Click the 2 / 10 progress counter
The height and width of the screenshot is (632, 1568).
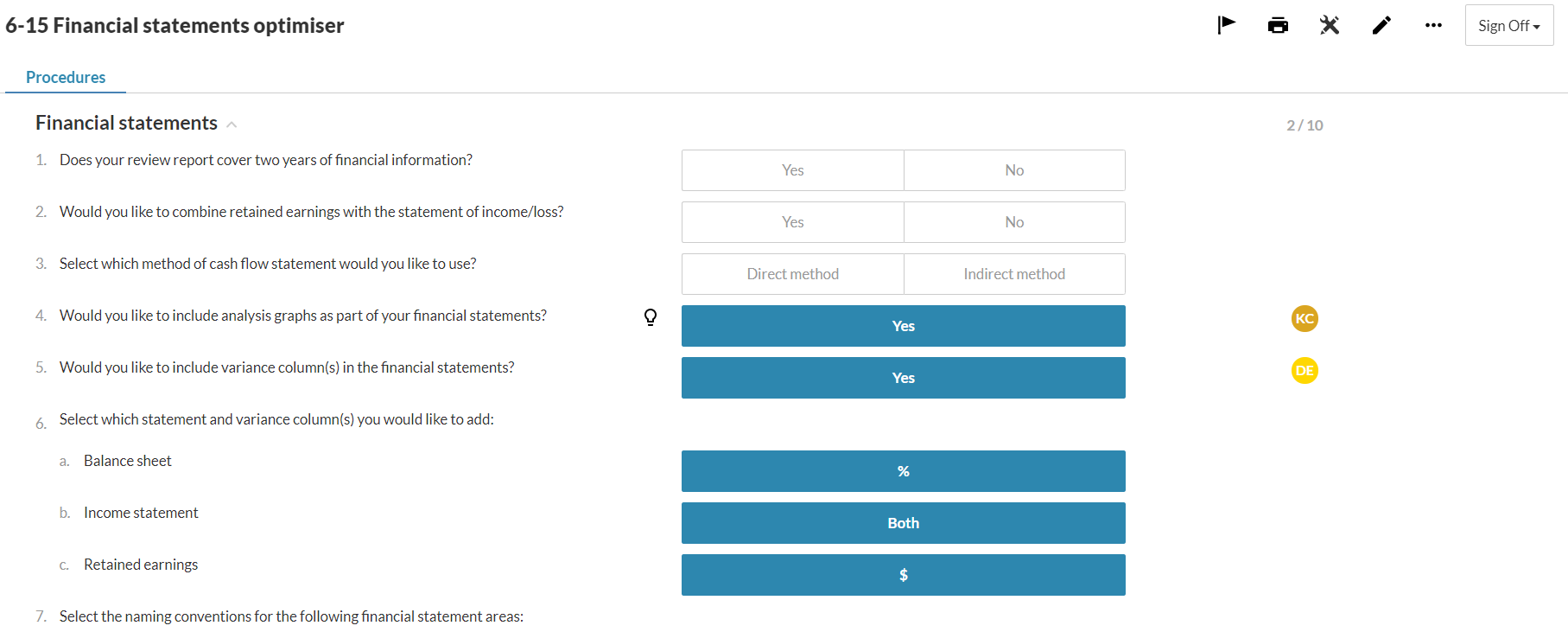pyautogui.click(x=1305, y=125)
